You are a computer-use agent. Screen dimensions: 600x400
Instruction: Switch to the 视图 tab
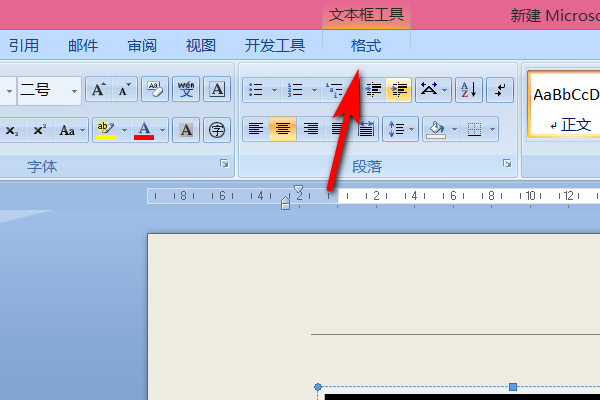pyautogui.click(x=201, y=46)
